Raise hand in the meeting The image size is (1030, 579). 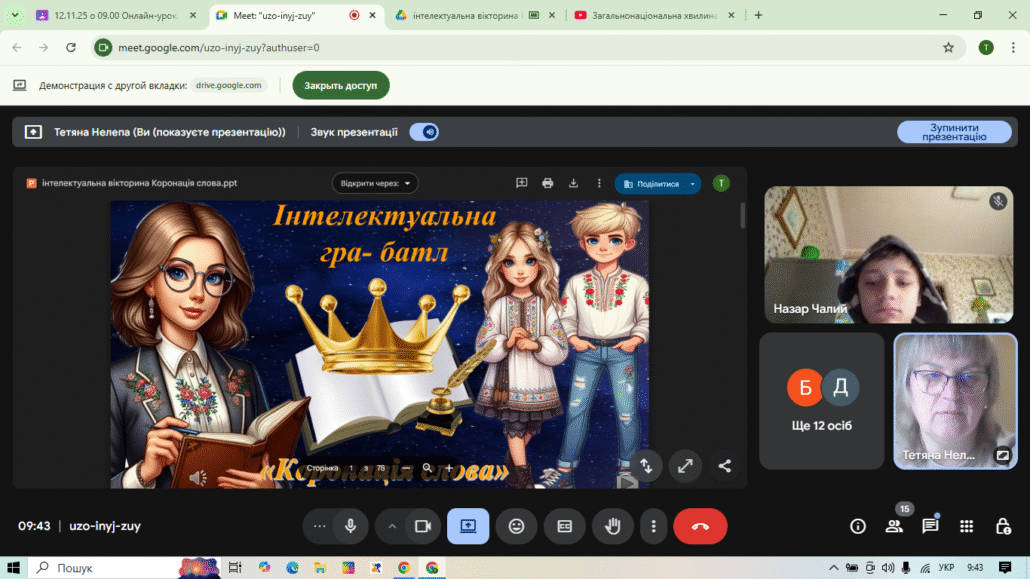612,526
